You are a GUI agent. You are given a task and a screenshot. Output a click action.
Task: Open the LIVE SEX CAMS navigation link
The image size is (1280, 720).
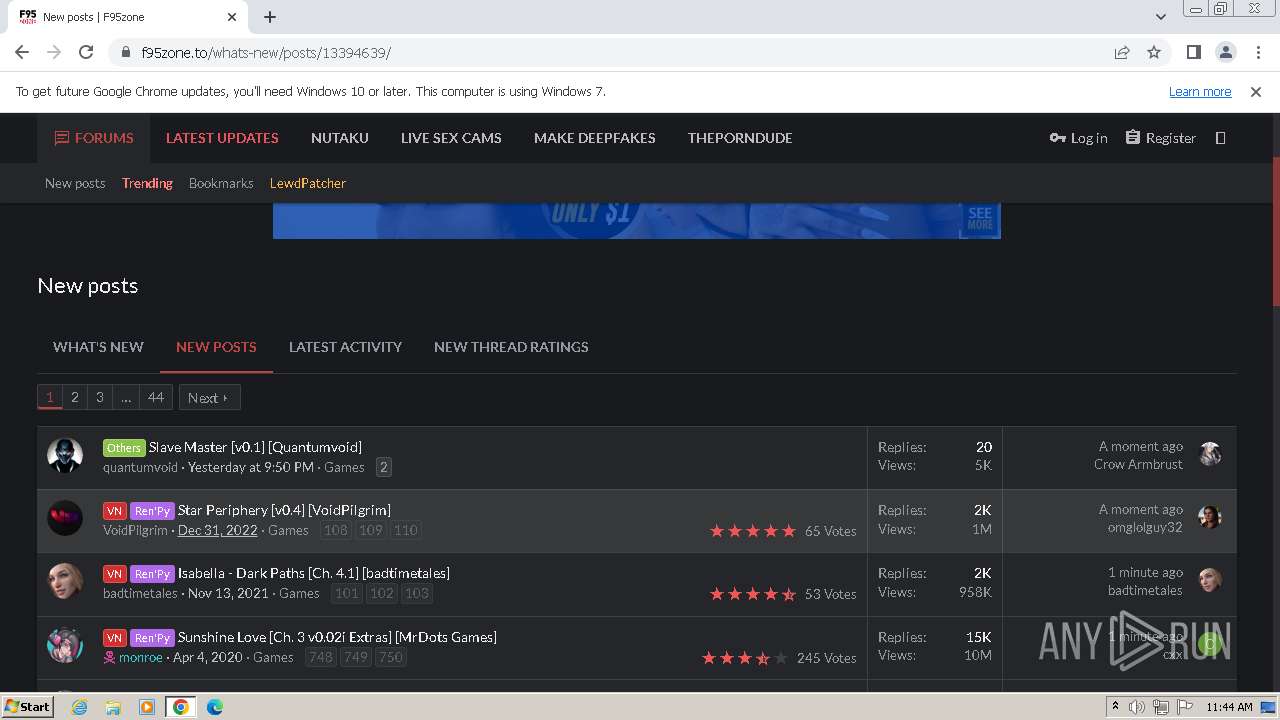pyautogui.click(x=451, y=138)
